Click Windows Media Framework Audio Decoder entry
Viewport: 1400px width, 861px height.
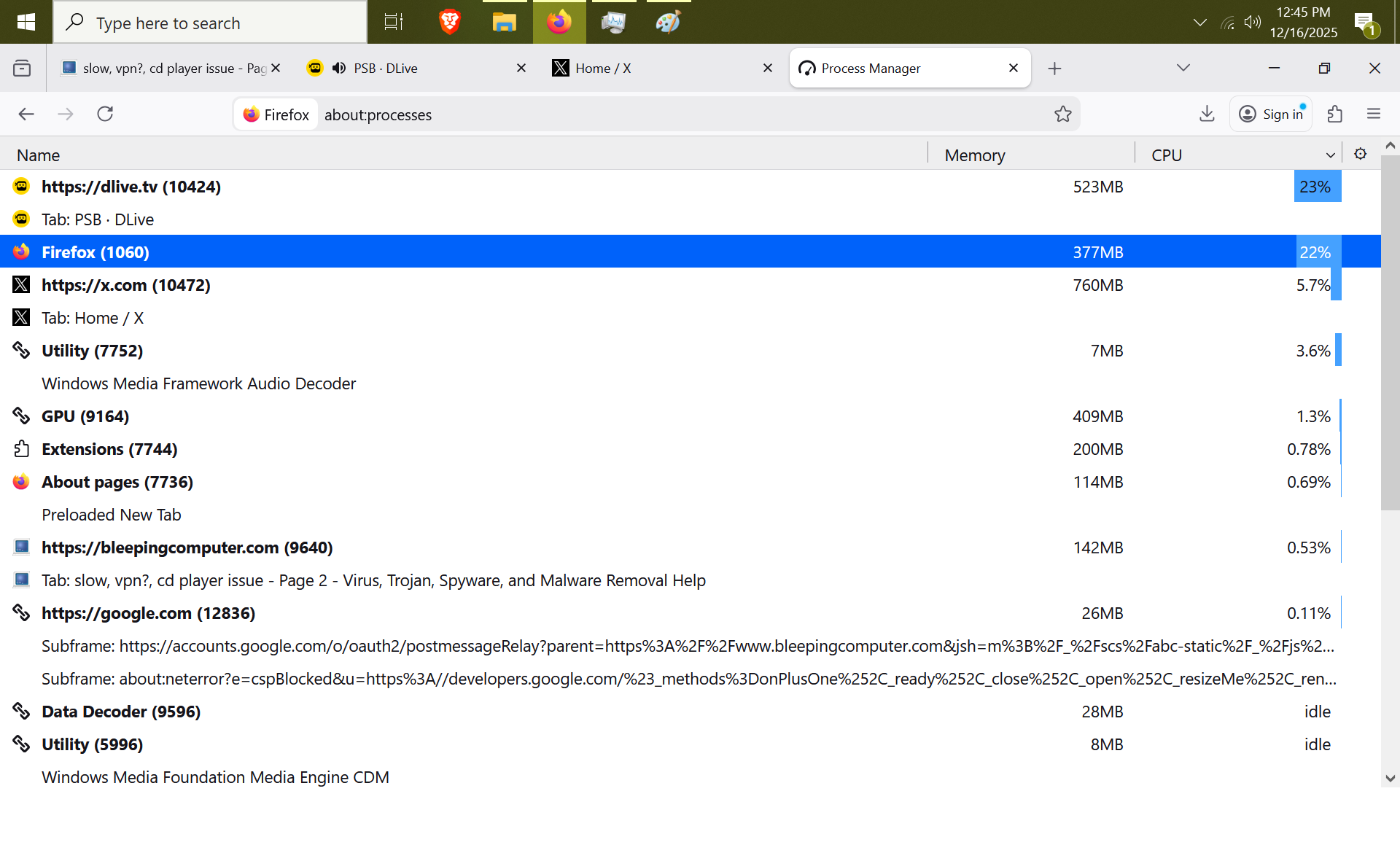point(198,383)
